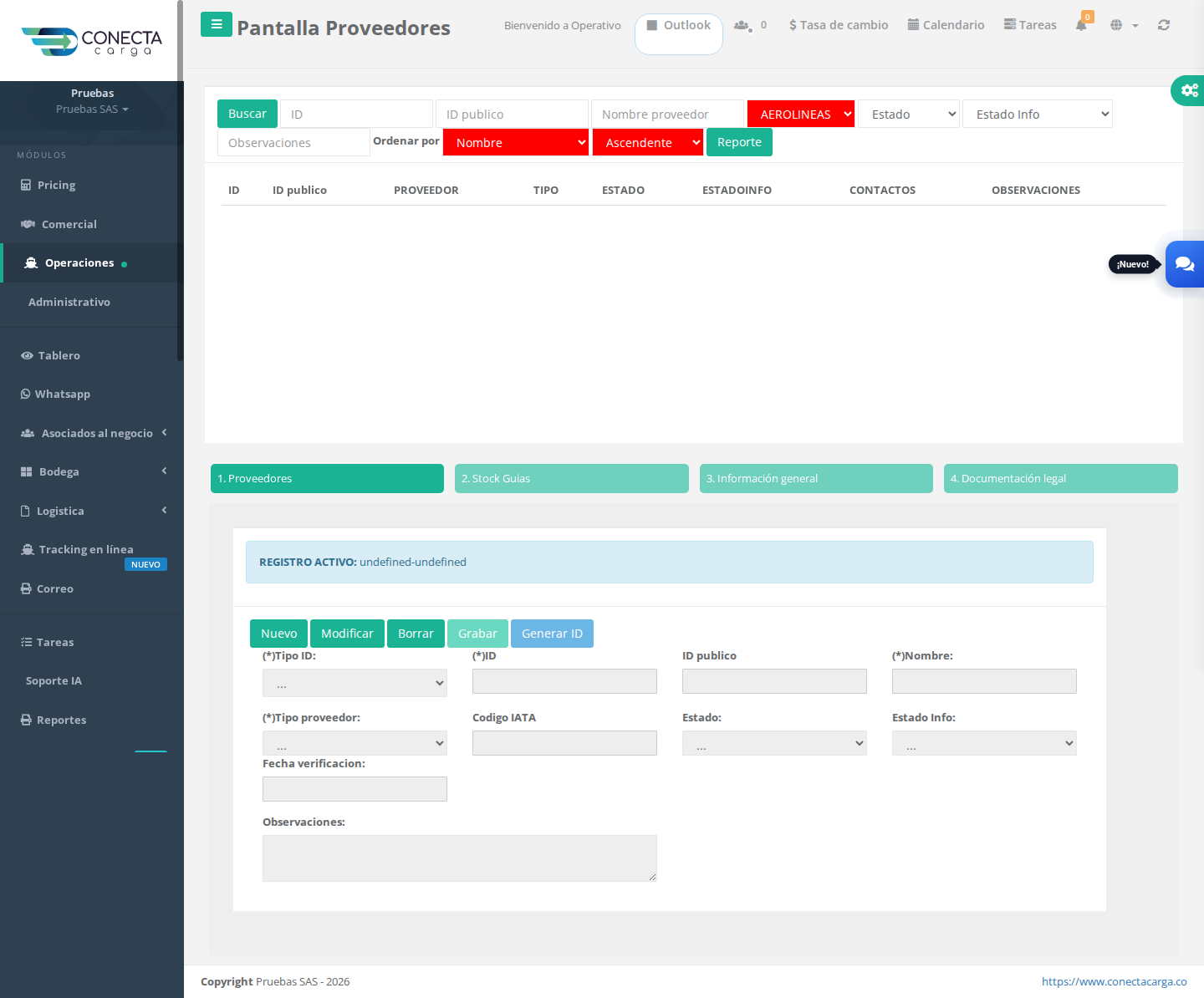This screenshot has width=1204, height=998.
Task: Open the Estado filter dropdown
Action: tap(909, 114)
